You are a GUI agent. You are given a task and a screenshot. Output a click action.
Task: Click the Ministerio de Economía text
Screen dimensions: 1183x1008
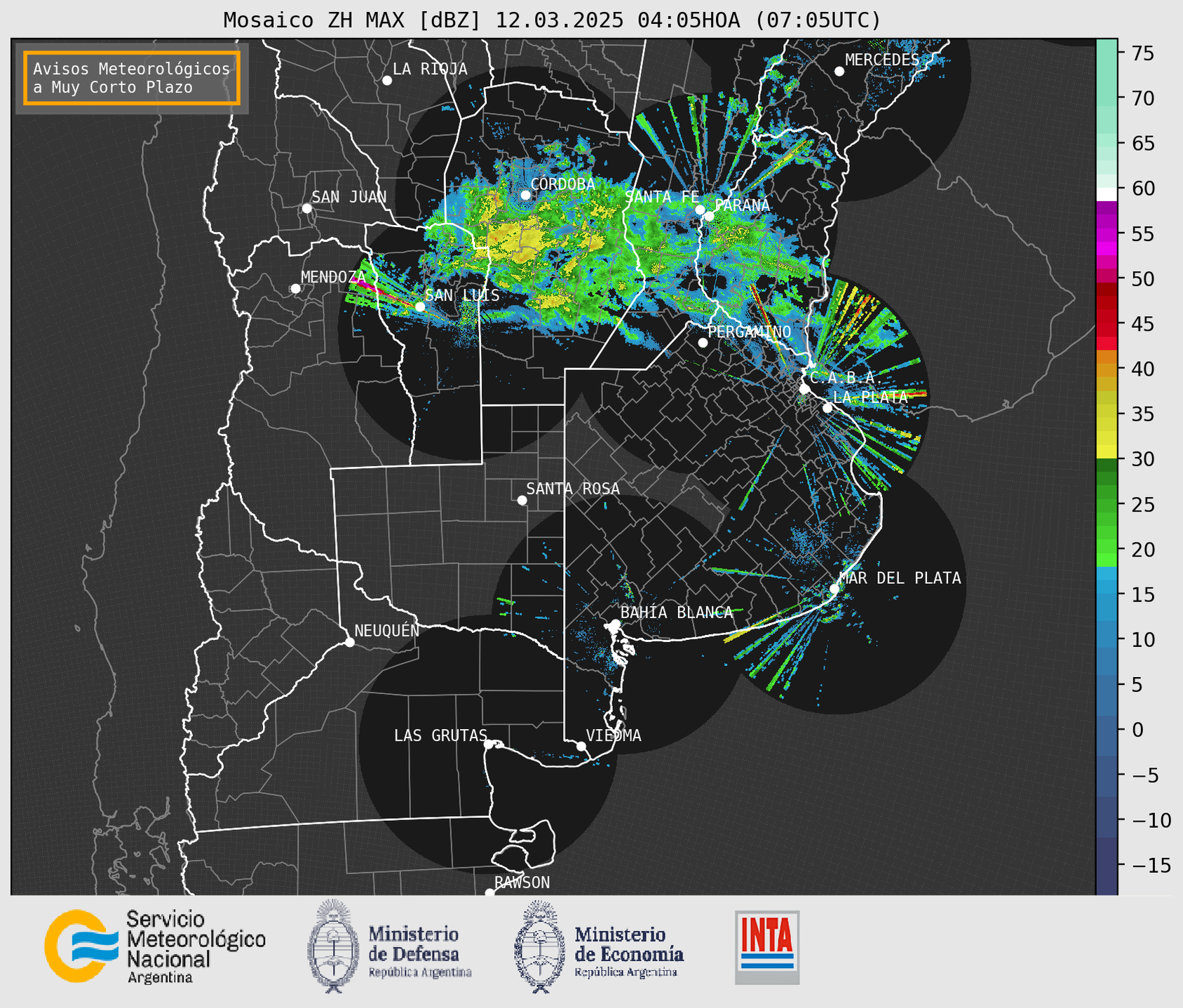[x=628, y=951]
